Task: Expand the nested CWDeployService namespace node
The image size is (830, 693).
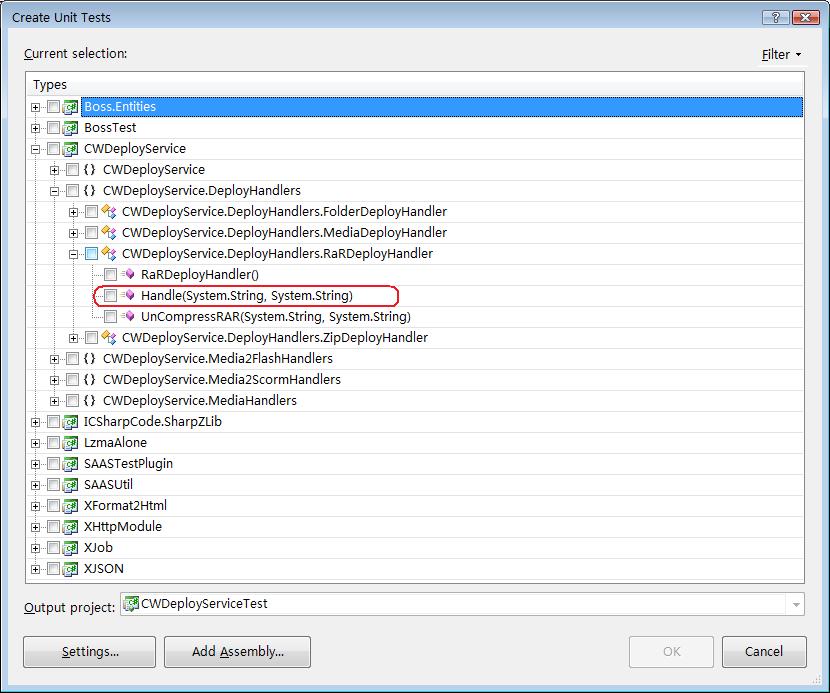Action: pos(55,170)
